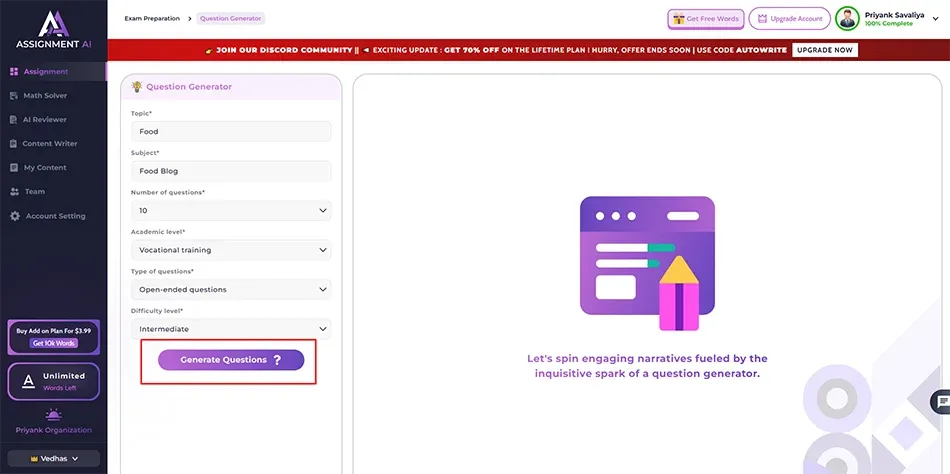Click the Exam Preparation breadcrumb
950x474 pixels.
[x=152, y=19]
